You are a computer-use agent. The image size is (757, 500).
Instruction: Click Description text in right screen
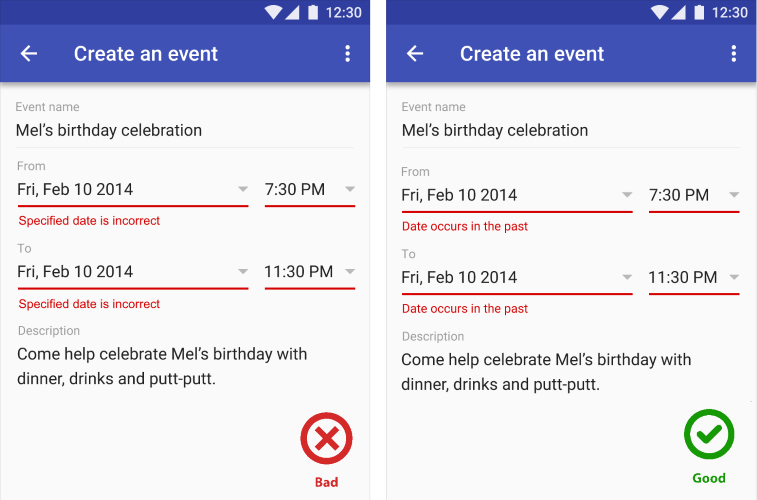point(545,372)
